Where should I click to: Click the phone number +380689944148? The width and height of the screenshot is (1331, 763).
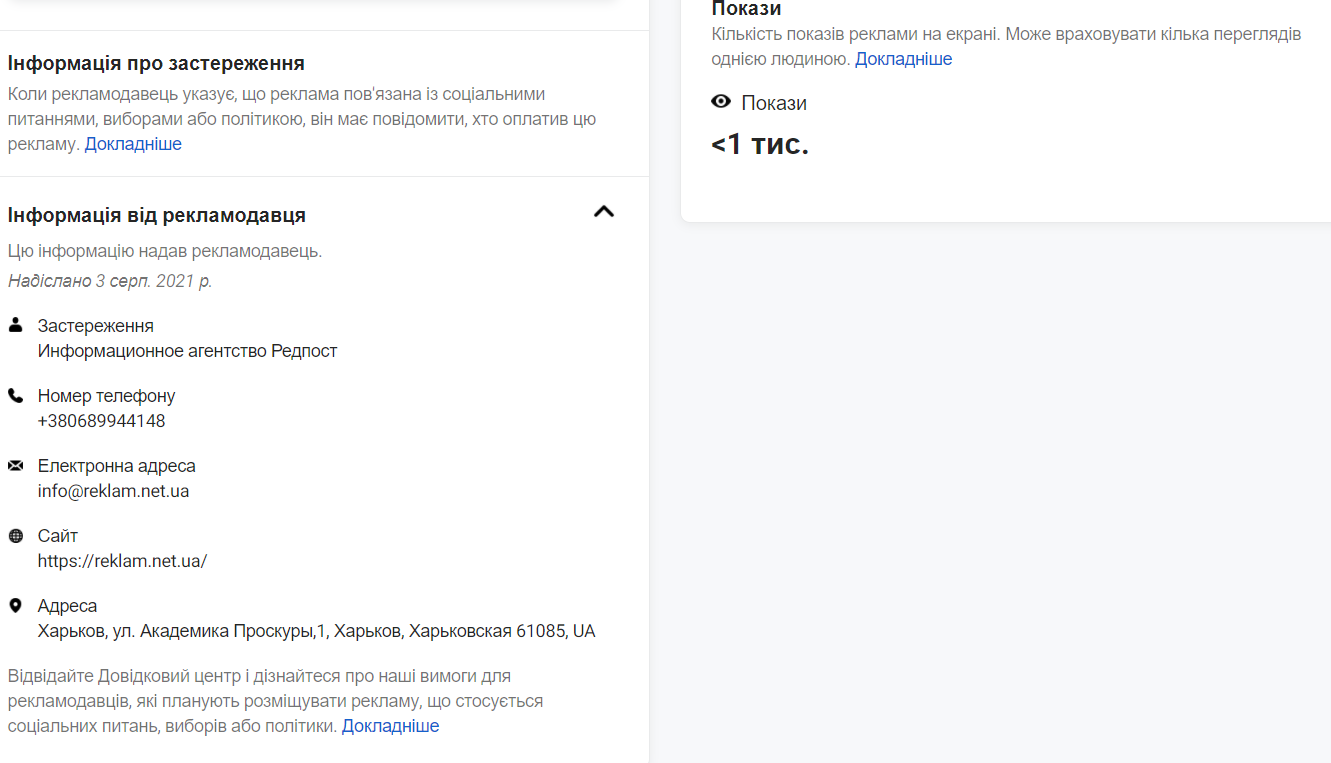pos(101,421)
